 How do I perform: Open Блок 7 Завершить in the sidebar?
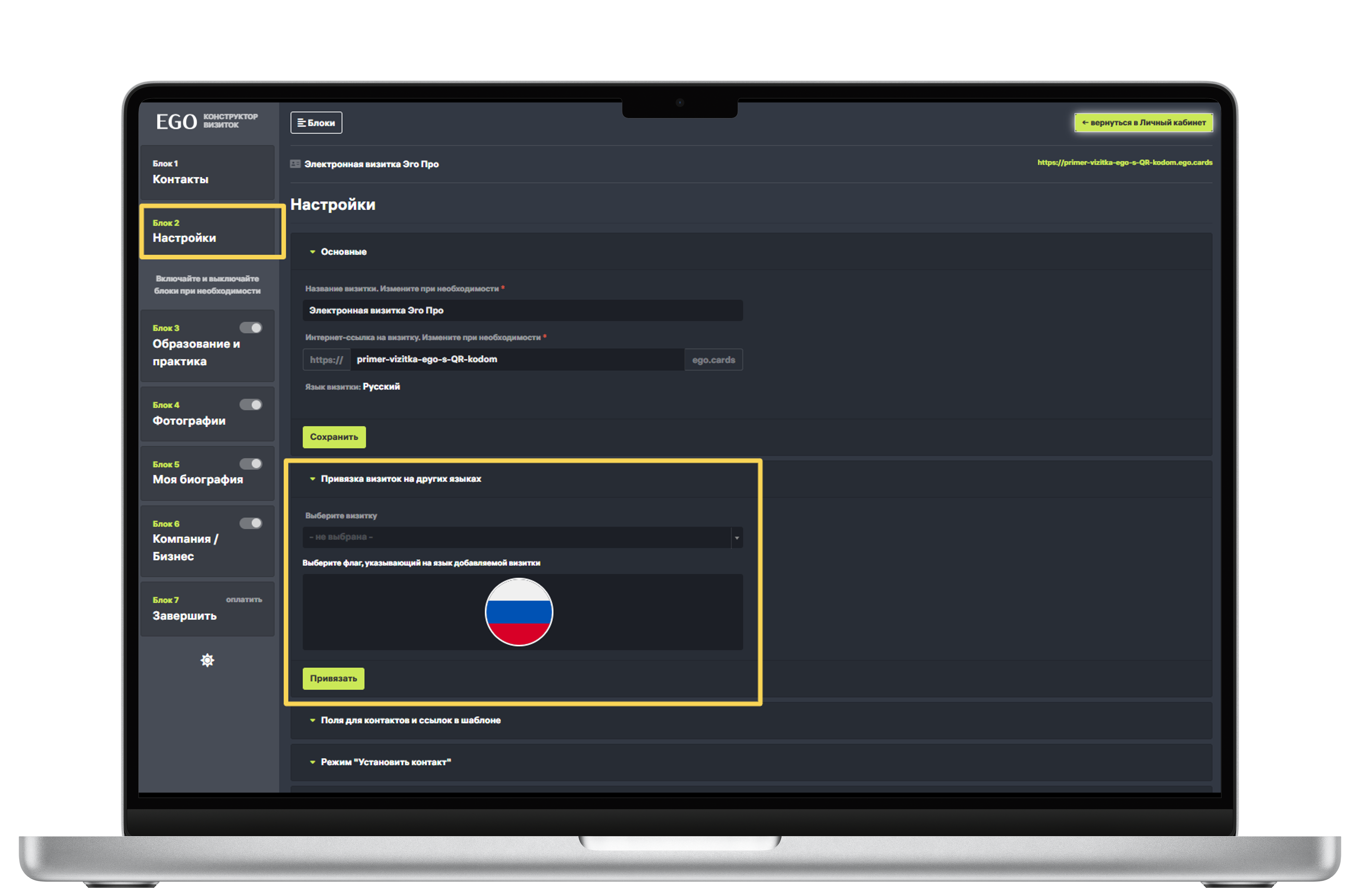(207, 609)
